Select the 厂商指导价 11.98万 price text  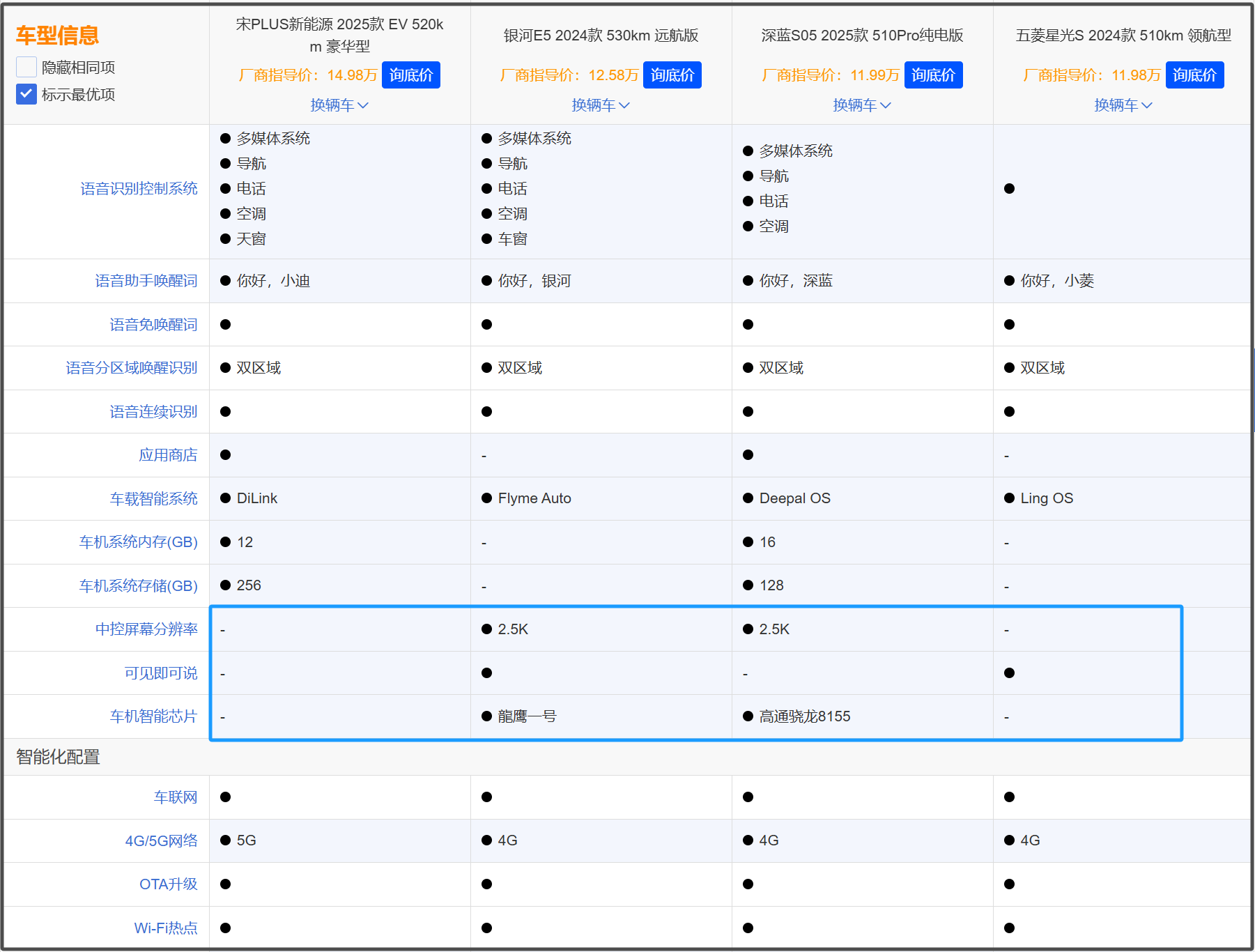click(1092, 75)
